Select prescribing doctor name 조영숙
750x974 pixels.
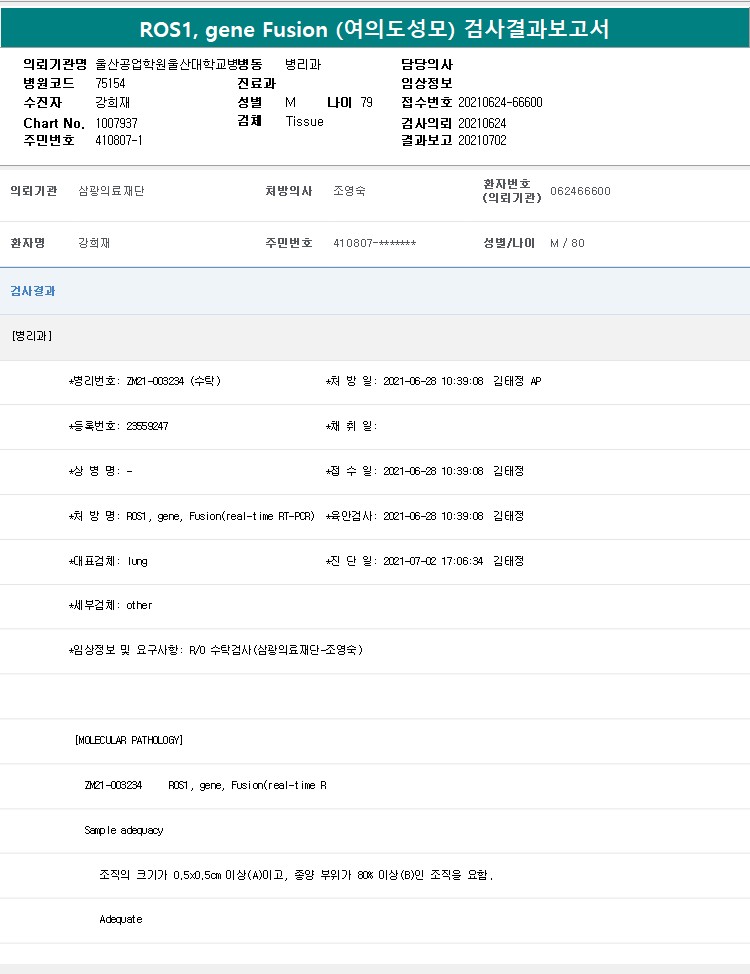pyautogui.click(x=349, y=191)
